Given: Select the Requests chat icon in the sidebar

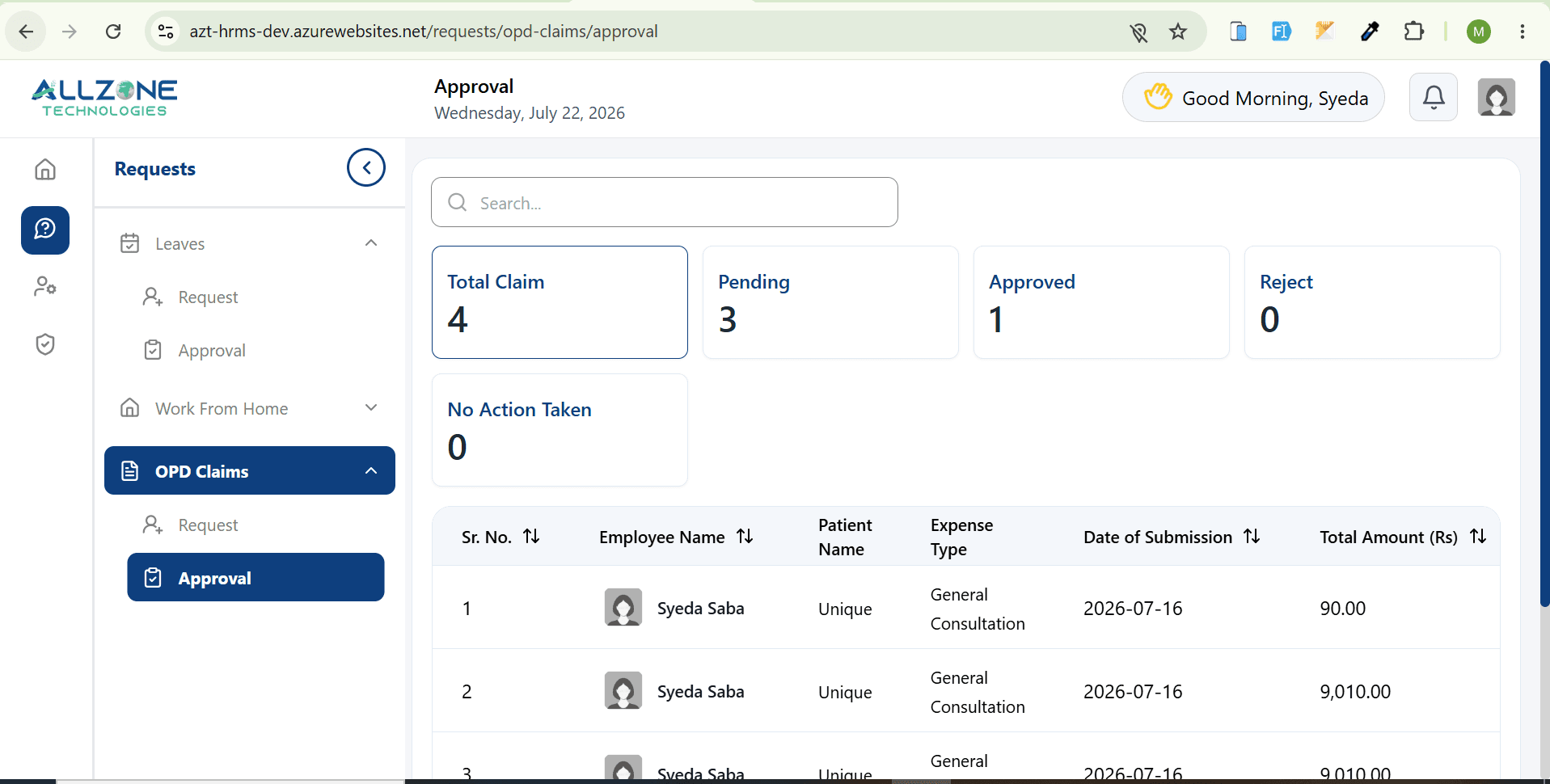Looking at the screenshot, I should coord(45,230).
